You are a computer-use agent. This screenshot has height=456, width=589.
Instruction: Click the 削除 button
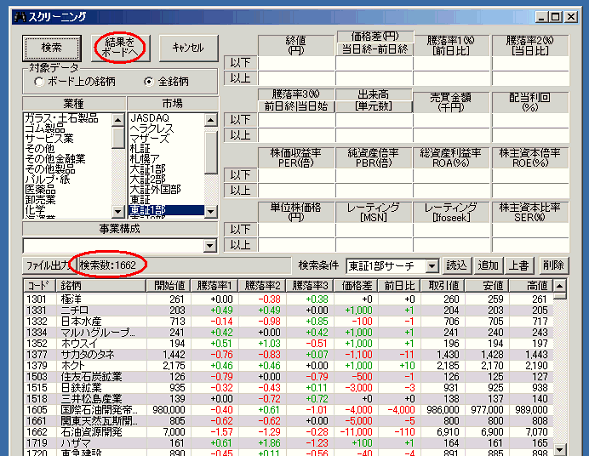[554, 266]
